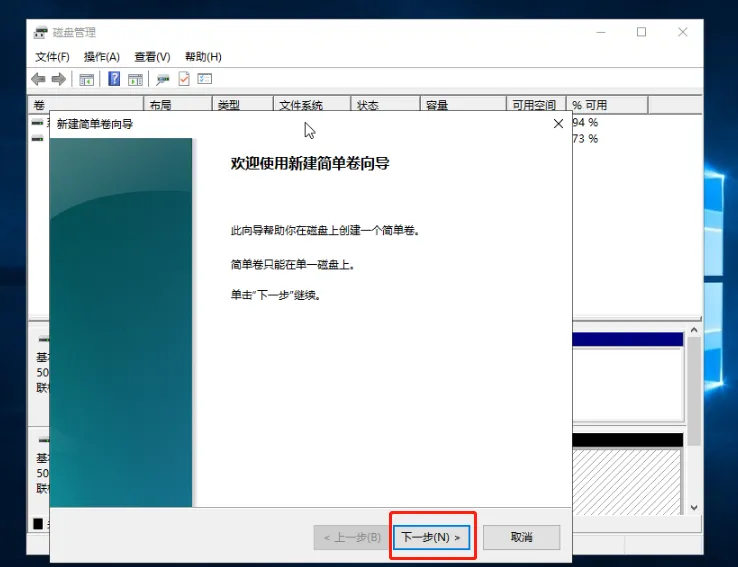Click 下一步(N) to continue the wizard

coord(432,537)
